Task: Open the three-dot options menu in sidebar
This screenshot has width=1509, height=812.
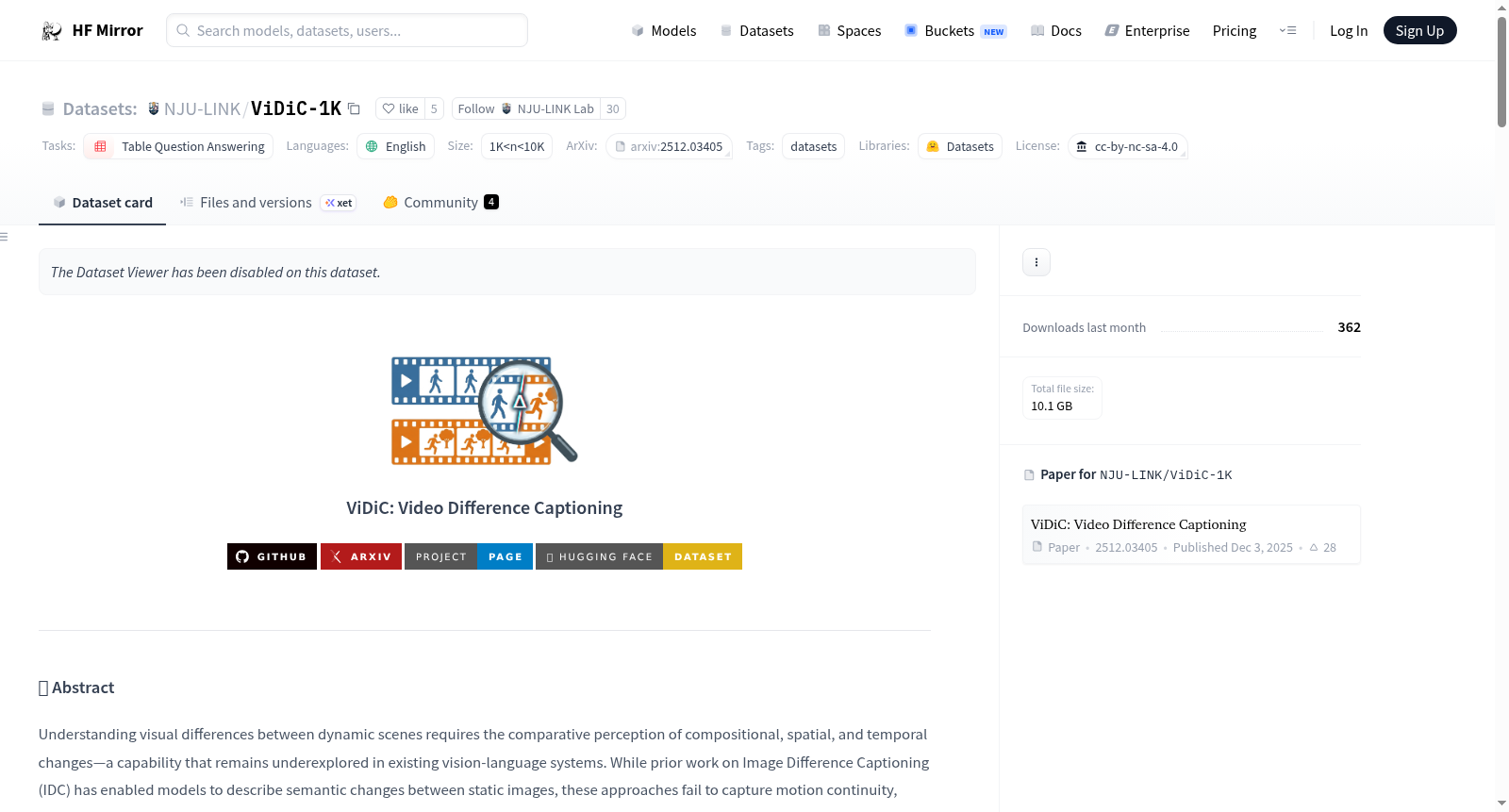Action: [1036, 262]
